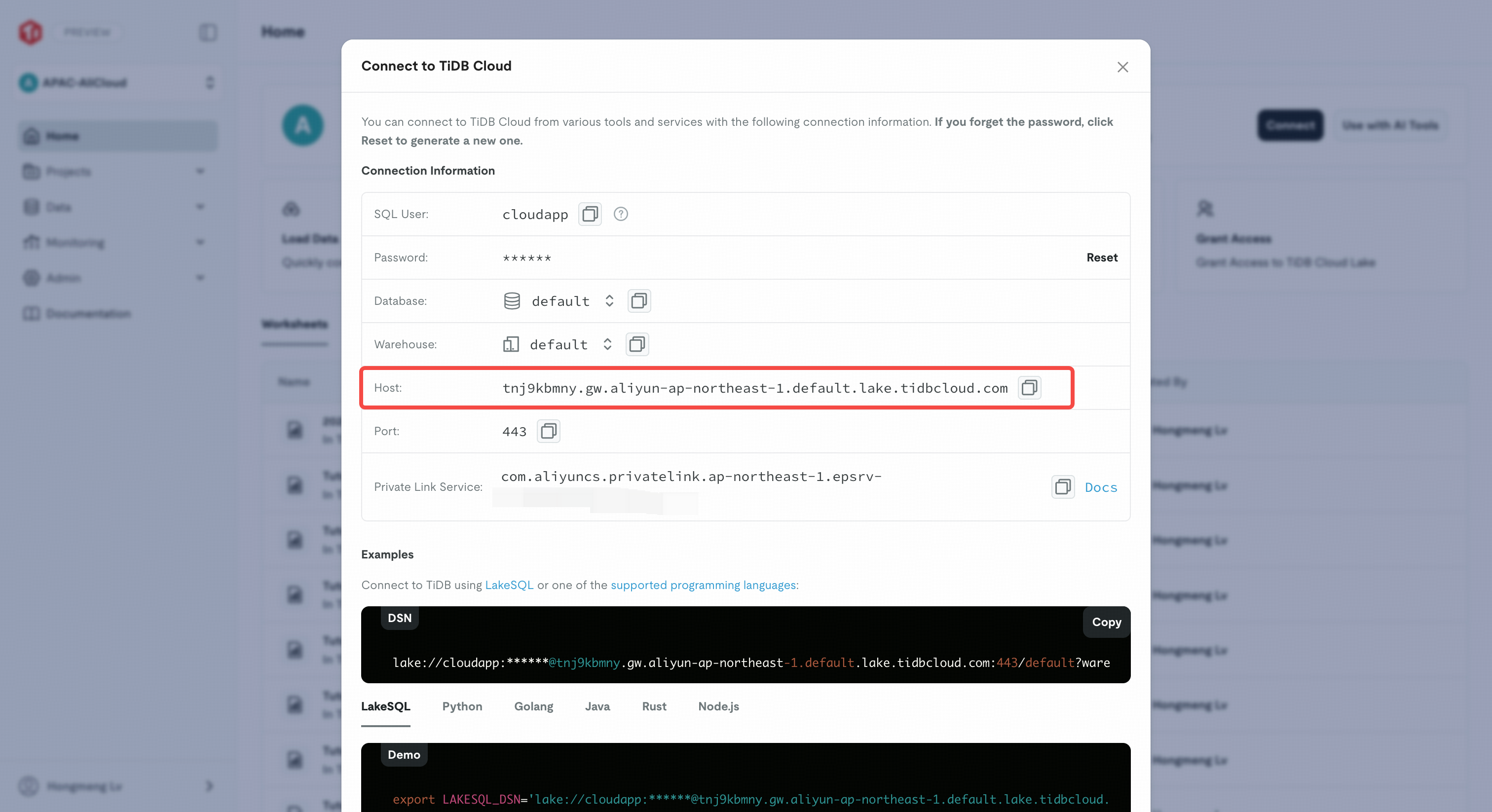1492x812 pixels.
Task: Click the port value 443
Action: point(514,432)
